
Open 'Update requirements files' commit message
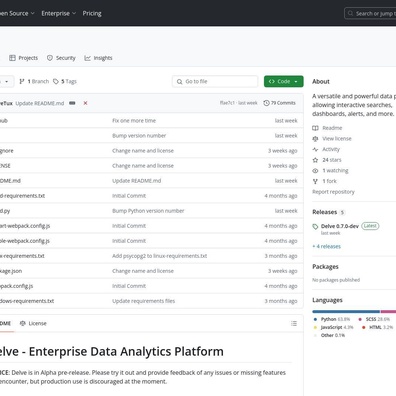[143, 301]
